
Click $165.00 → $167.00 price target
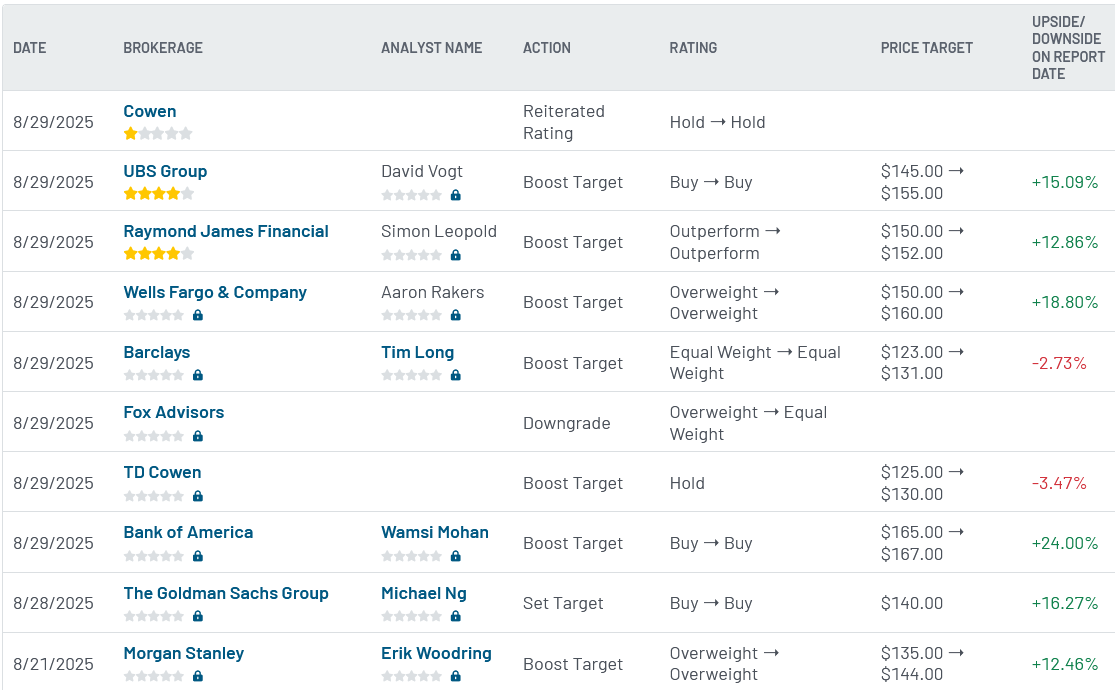point(922,543)
